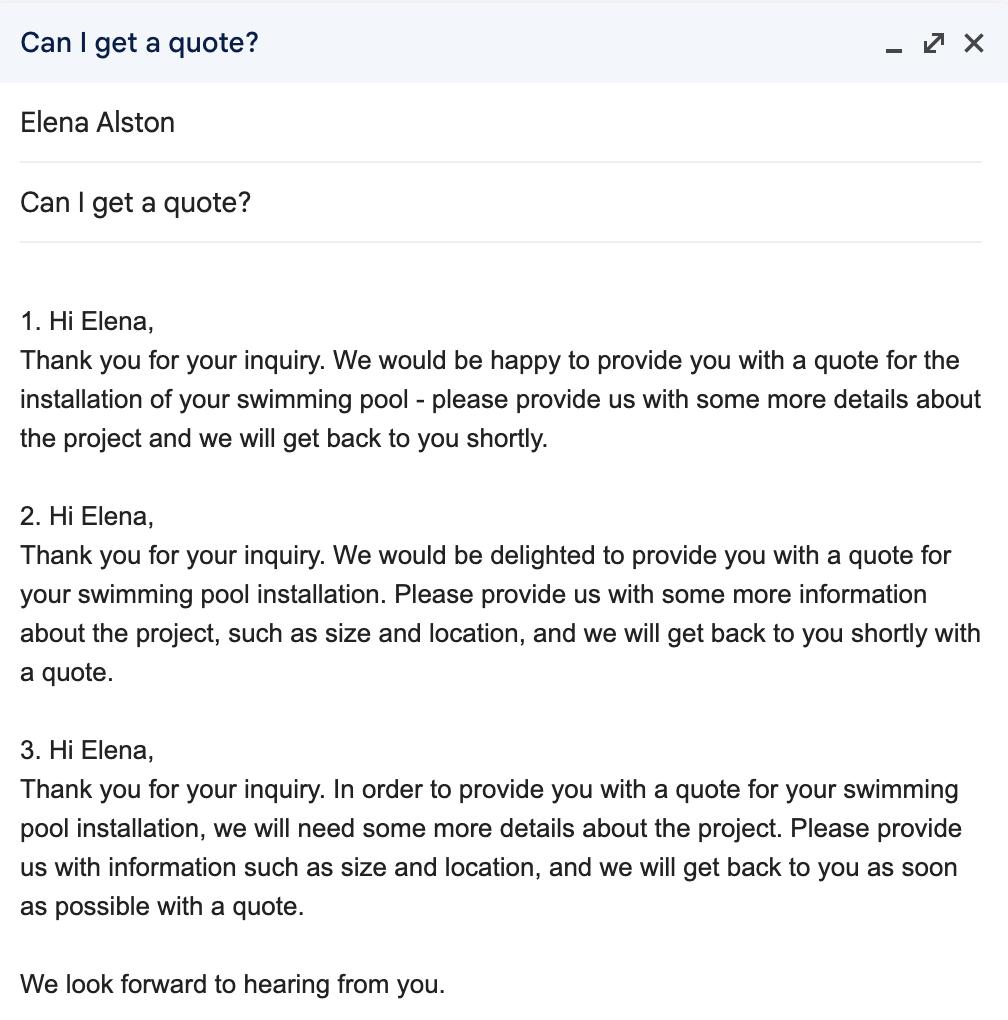Minimize the compose window
Screen dimensions: 1008x1020
(x=894, y=44)
